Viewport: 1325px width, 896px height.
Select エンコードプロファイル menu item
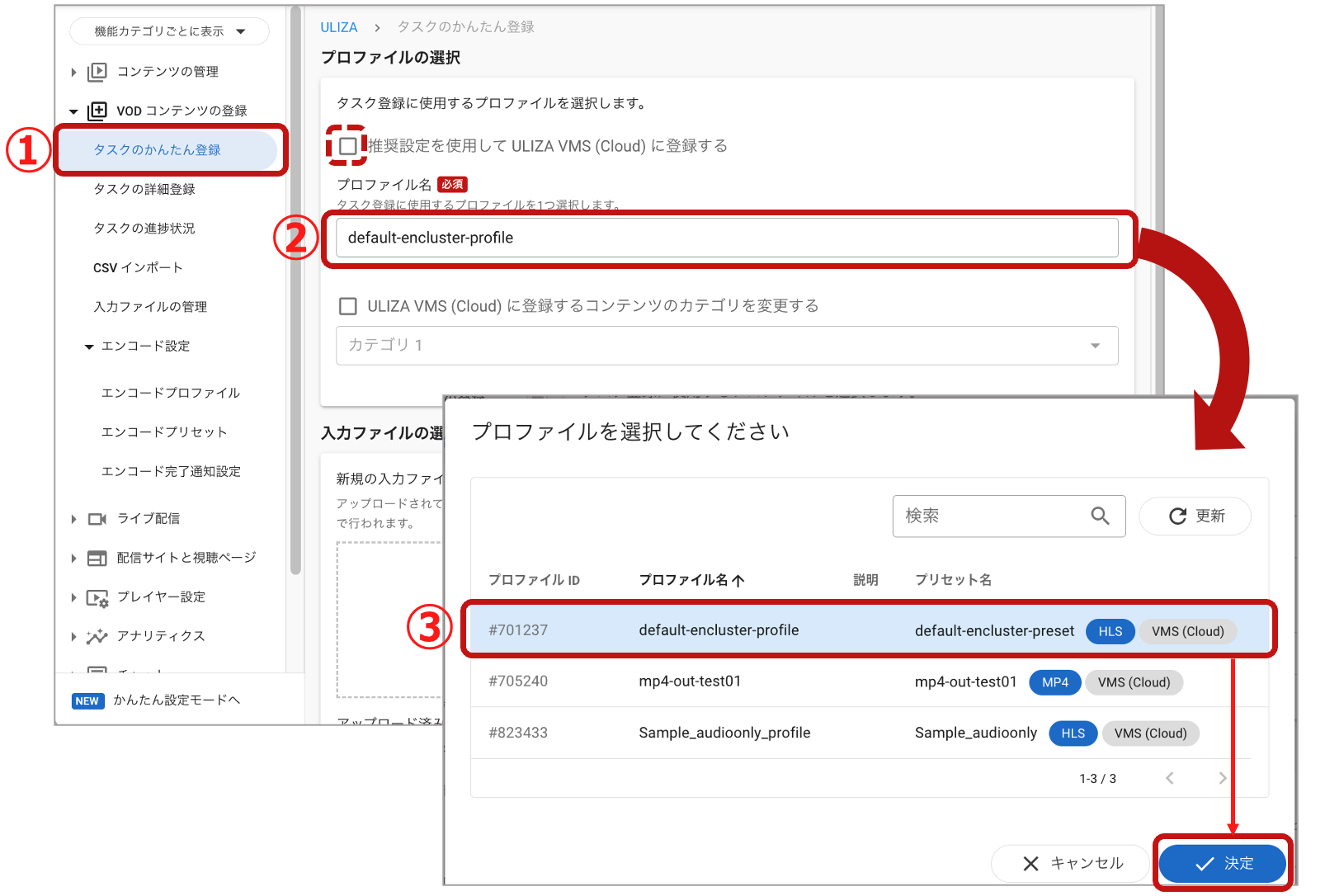click(170, 393)
